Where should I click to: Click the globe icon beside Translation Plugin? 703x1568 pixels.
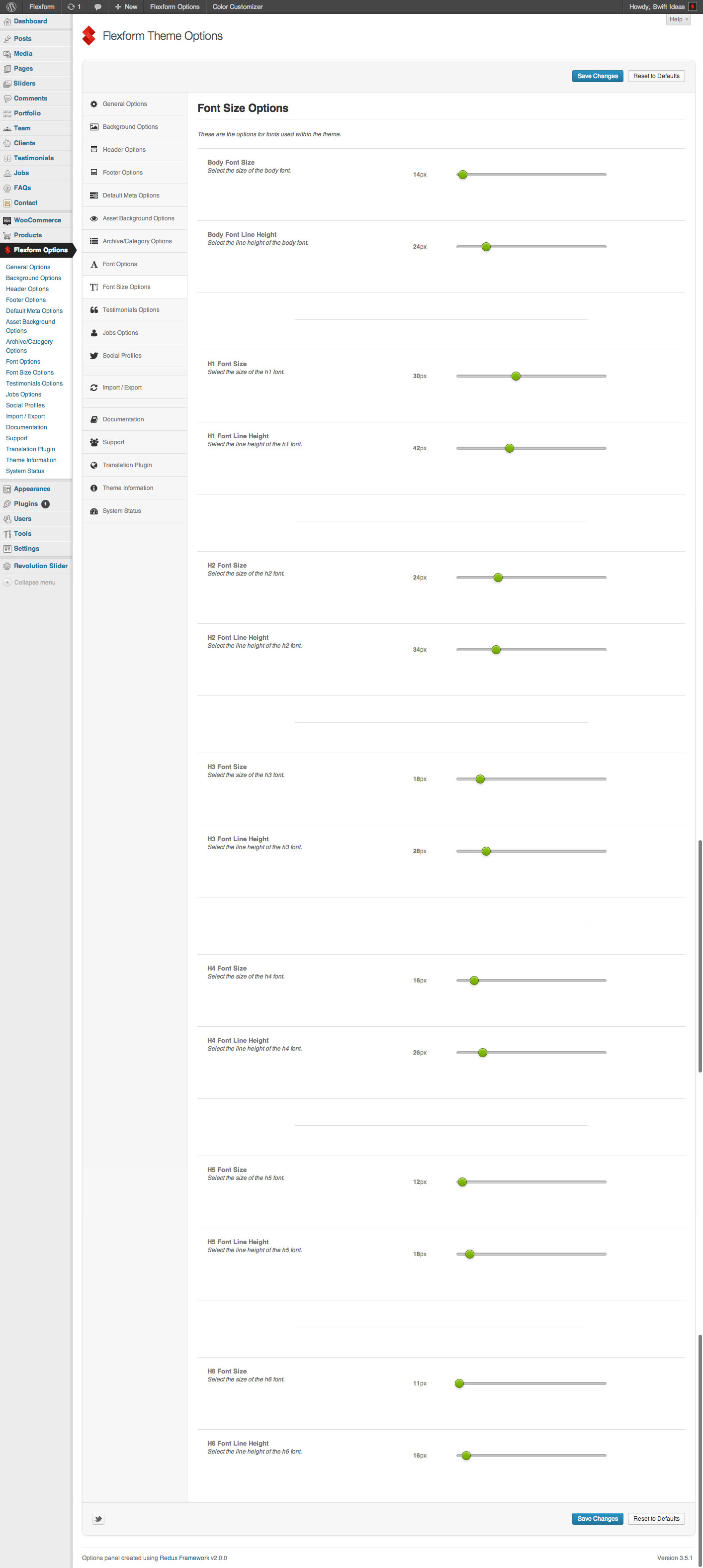(93, 466)
